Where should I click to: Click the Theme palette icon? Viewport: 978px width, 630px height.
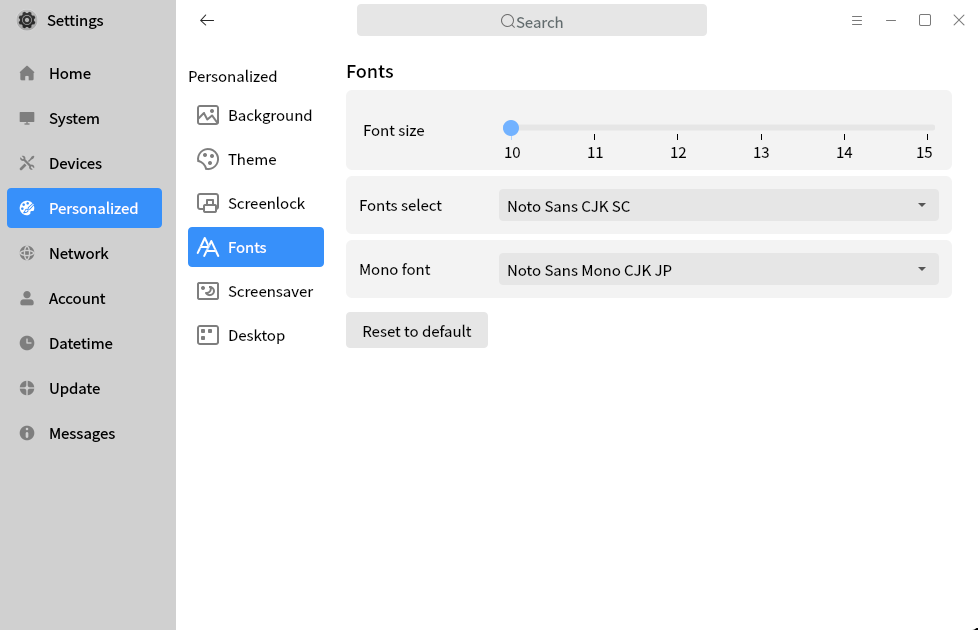pos(208,159)
